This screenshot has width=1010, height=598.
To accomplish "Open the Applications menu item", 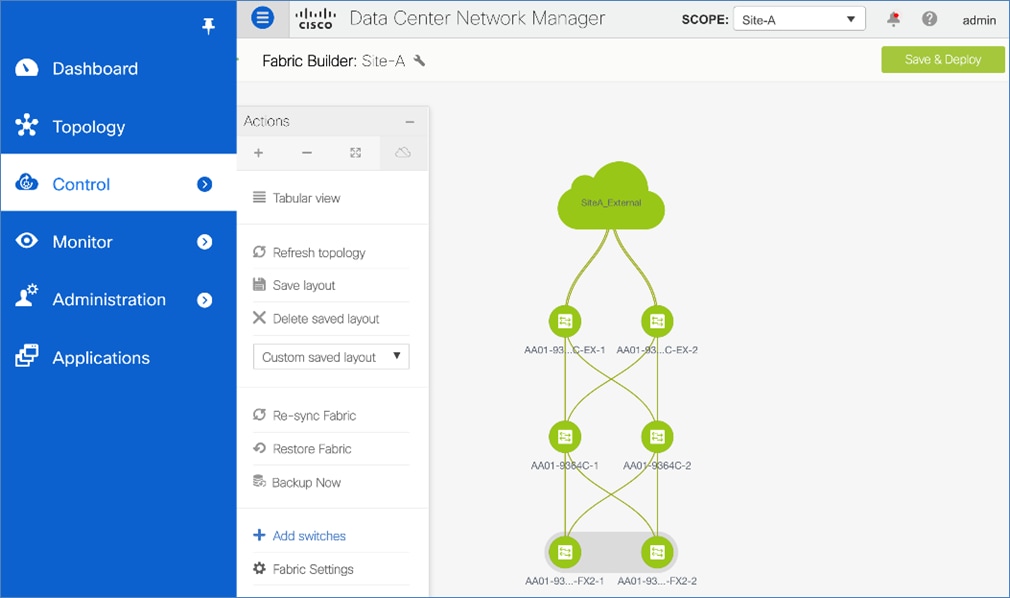I will click(x=119, y=358).
